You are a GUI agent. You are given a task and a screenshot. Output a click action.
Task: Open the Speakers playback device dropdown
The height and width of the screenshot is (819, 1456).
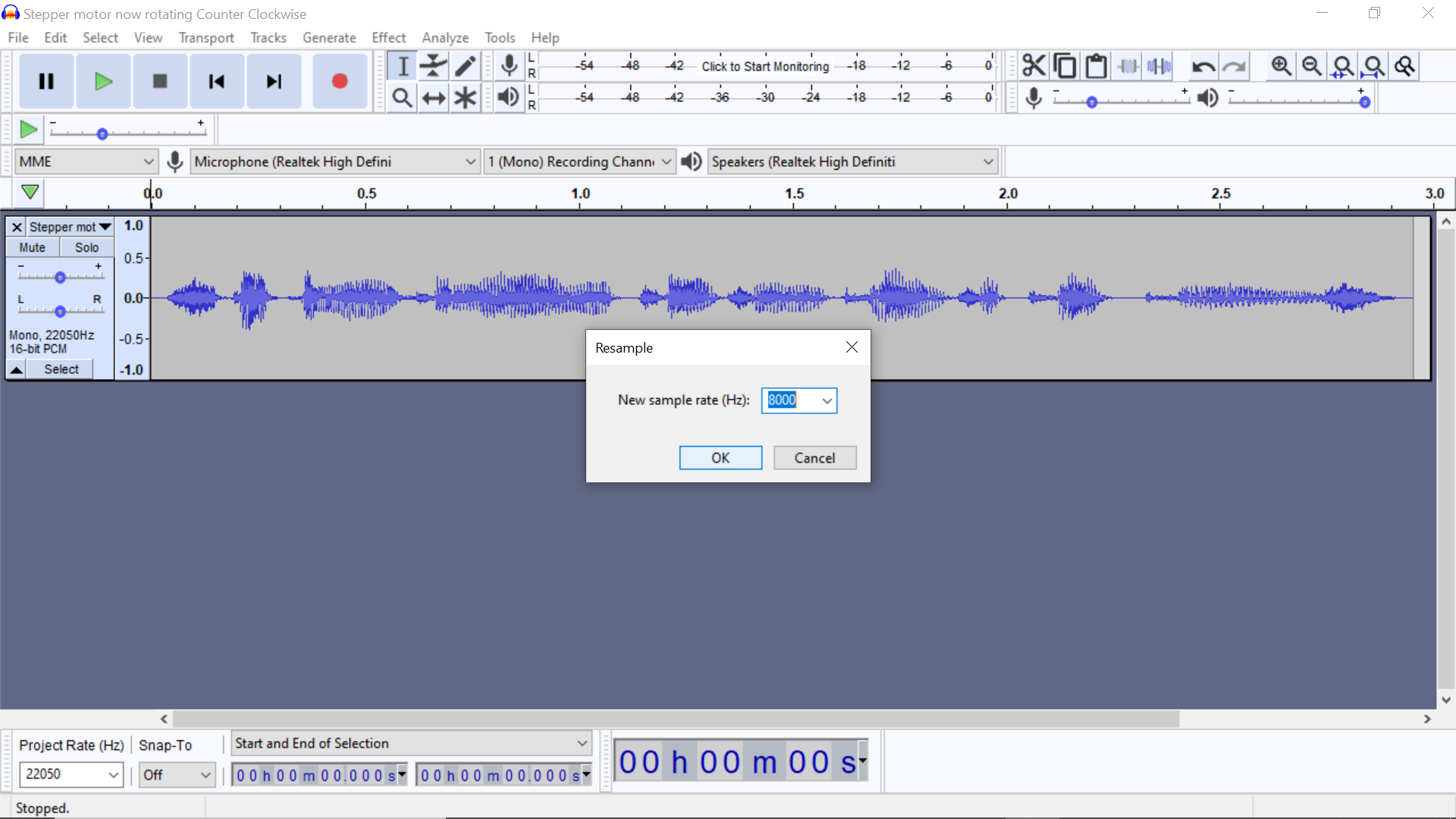tap(852, 162)
